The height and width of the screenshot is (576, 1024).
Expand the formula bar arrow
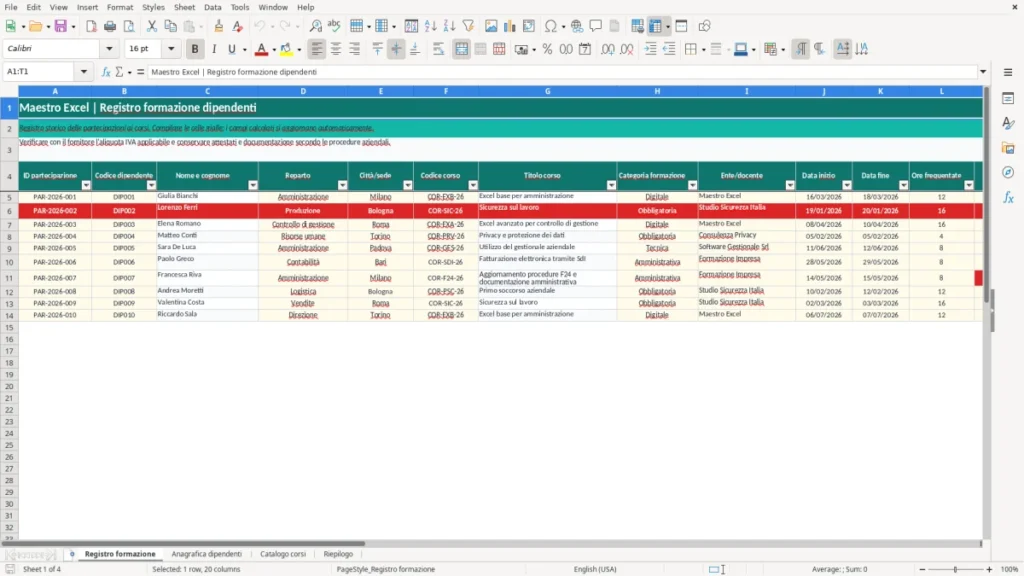[x=983, y=72]
